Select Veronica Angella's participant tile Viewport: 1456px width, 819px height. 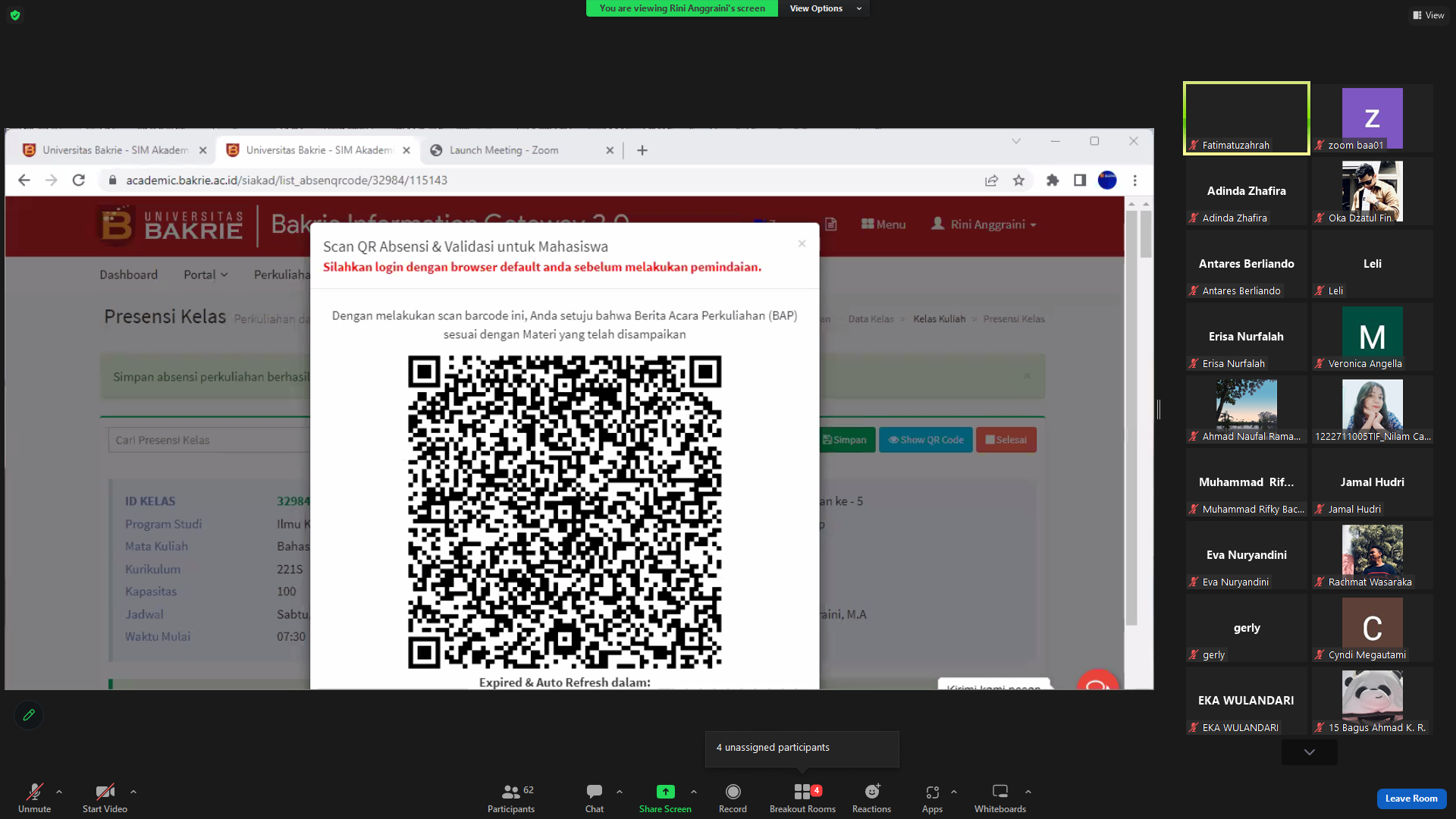tap(1373, 337)
